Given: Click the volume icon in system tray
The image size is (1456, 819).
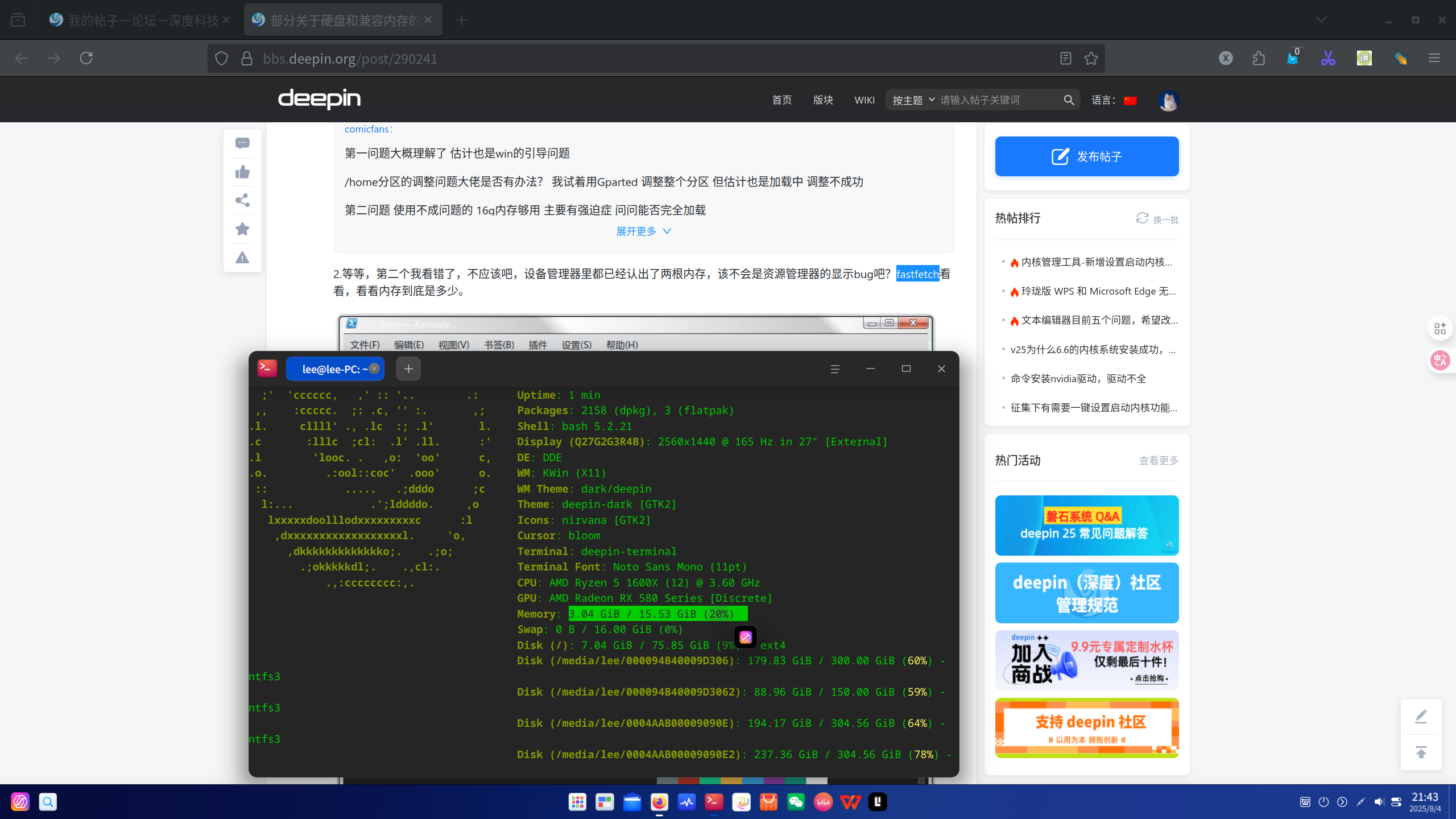Looking at the screenshot, I should (1379, 802).
